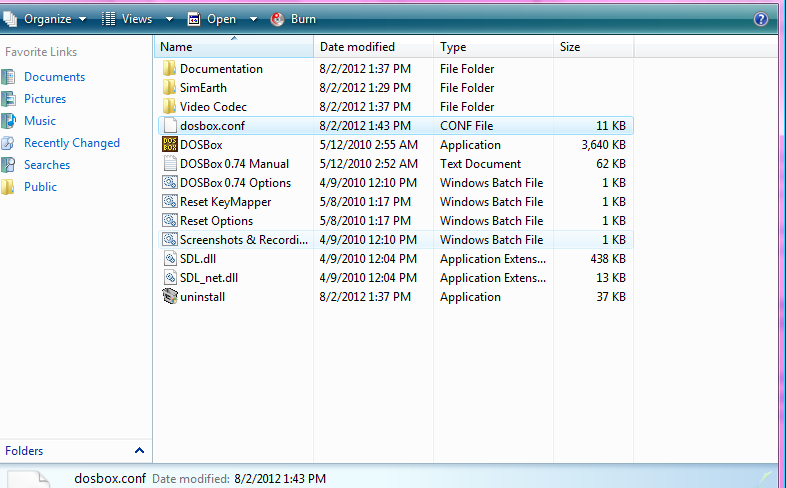Open the SimEarth folder icon
The image size is (786, 488).
pyautogui.click(x=169, y=87)
